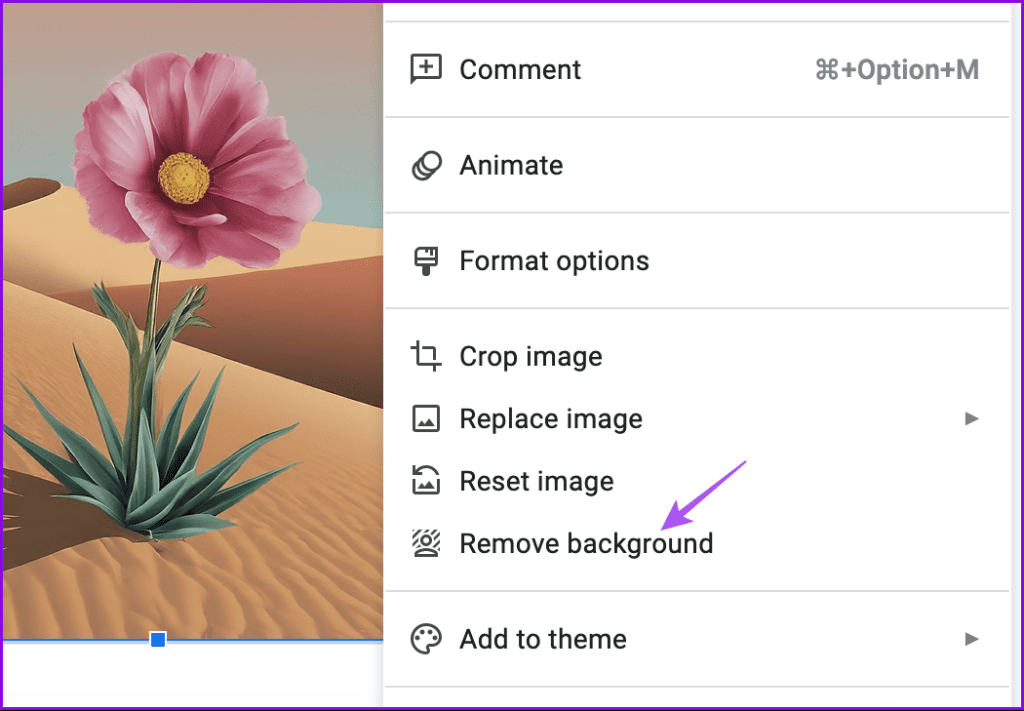Click Reset image to revert edits

coord(536,481)
